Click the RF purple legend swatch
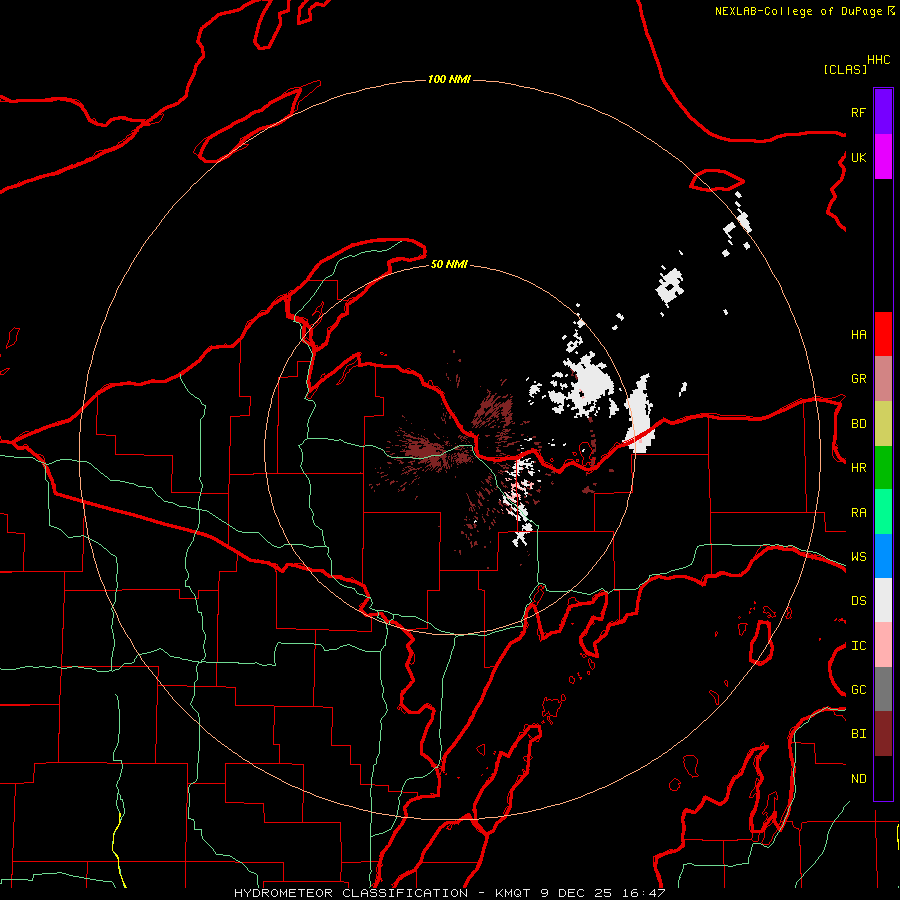Screen dimensions: 900x900 tap(883, 112)
